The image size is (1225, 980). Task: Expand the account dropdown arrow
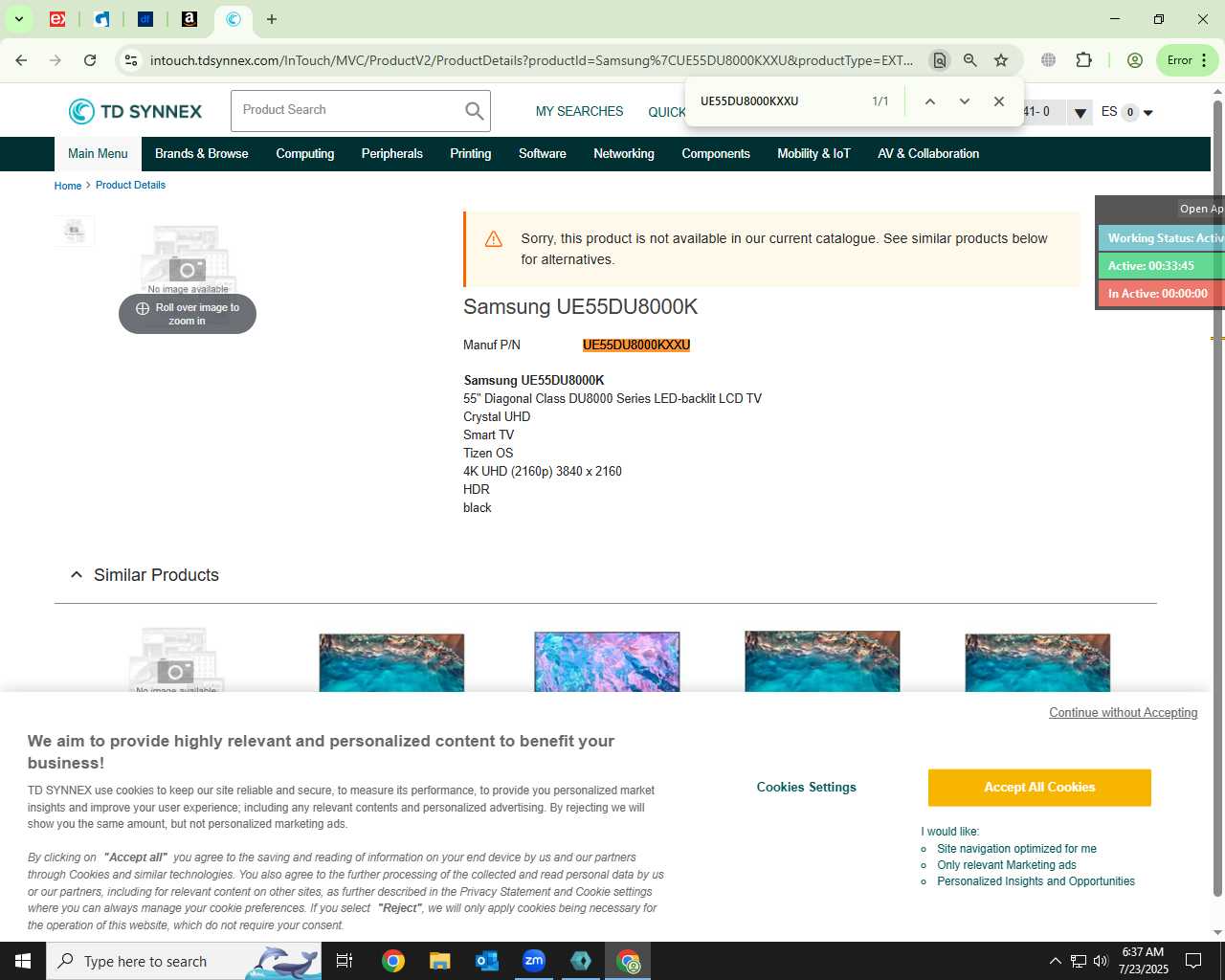(1080, 113)
